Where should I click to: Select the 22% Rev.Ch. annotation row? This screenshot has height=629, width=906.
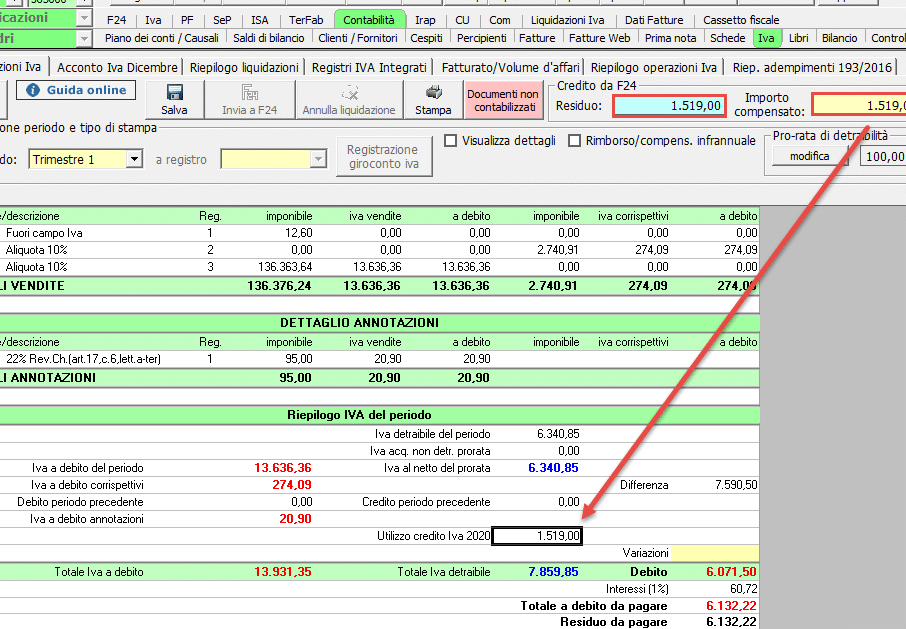[378, 359]
